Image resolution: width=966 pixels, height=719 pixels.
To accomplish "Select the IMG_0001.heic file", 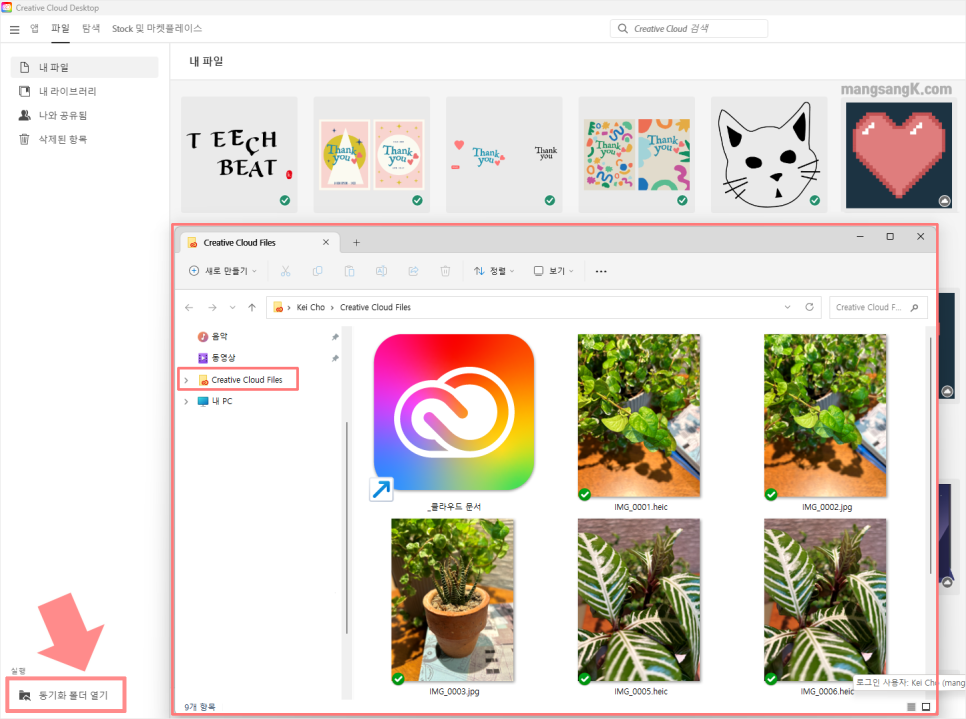I will (x=639, y=423).
